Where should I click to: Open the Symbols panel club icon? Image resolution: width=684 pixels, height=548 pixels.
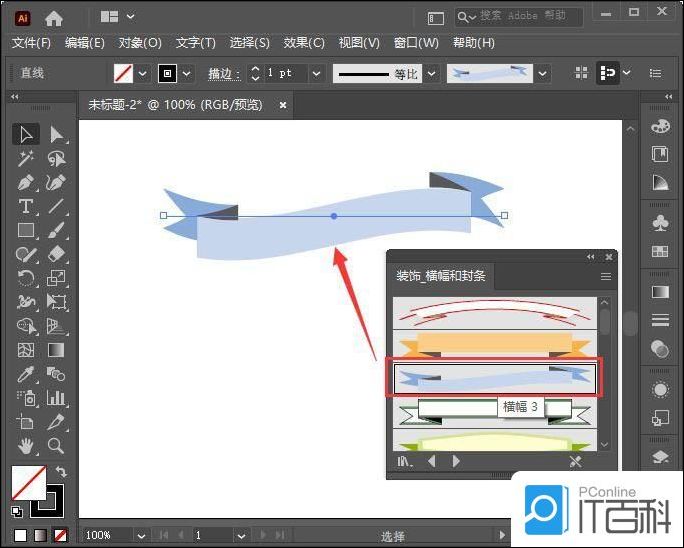tap(660, 223)
